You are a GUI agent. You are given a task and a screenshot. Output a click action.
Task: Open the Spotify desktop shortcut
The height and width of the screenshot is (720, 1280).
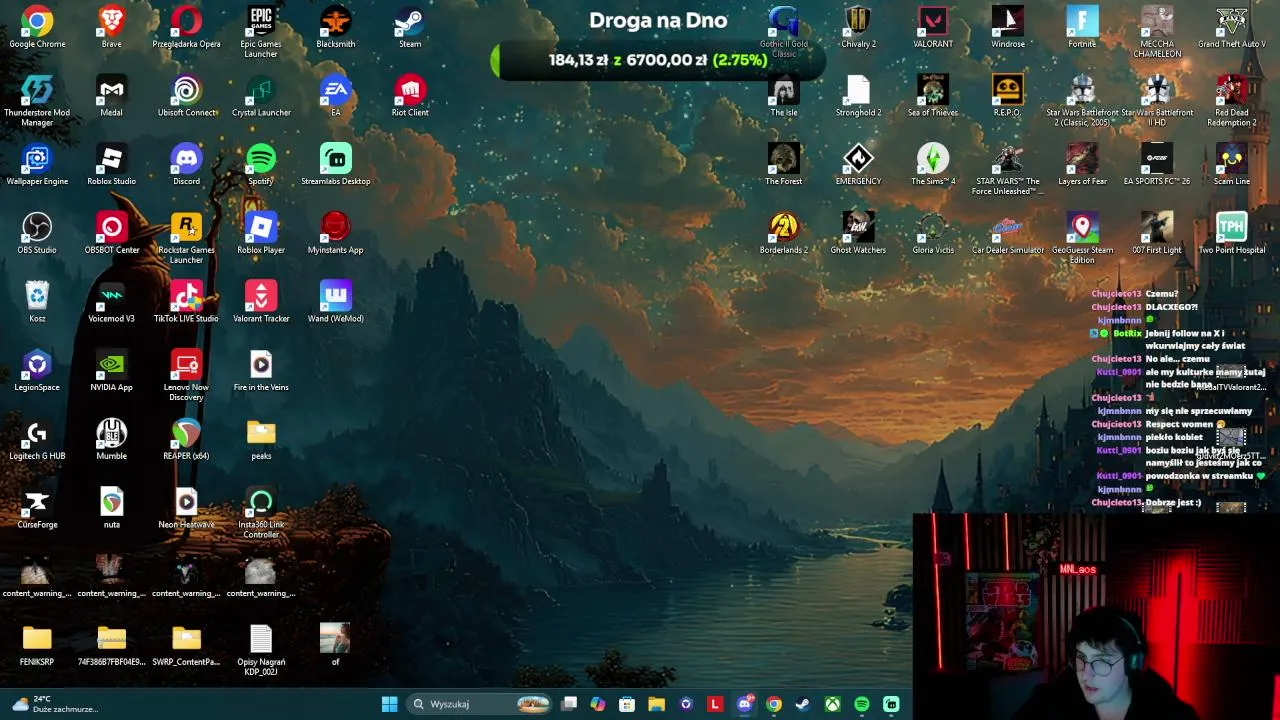(261, 165)
